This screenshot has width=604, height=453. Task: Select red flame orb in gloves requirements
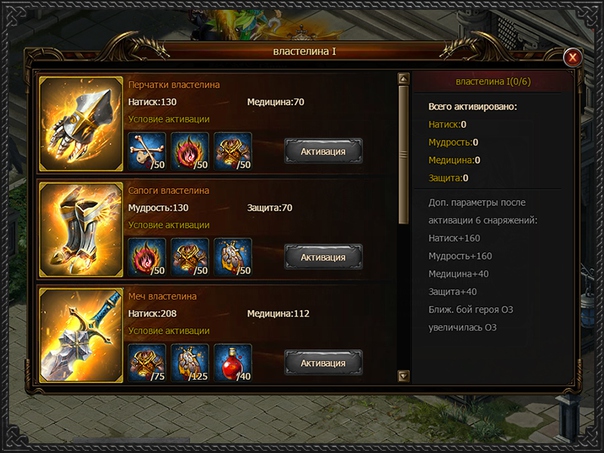[x=190, y=151]
